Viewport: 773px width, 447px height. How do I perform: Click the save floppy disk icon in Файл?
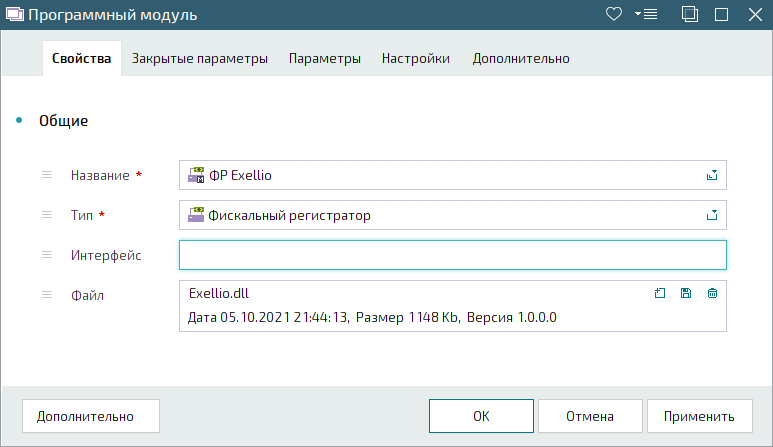point(685,293)
